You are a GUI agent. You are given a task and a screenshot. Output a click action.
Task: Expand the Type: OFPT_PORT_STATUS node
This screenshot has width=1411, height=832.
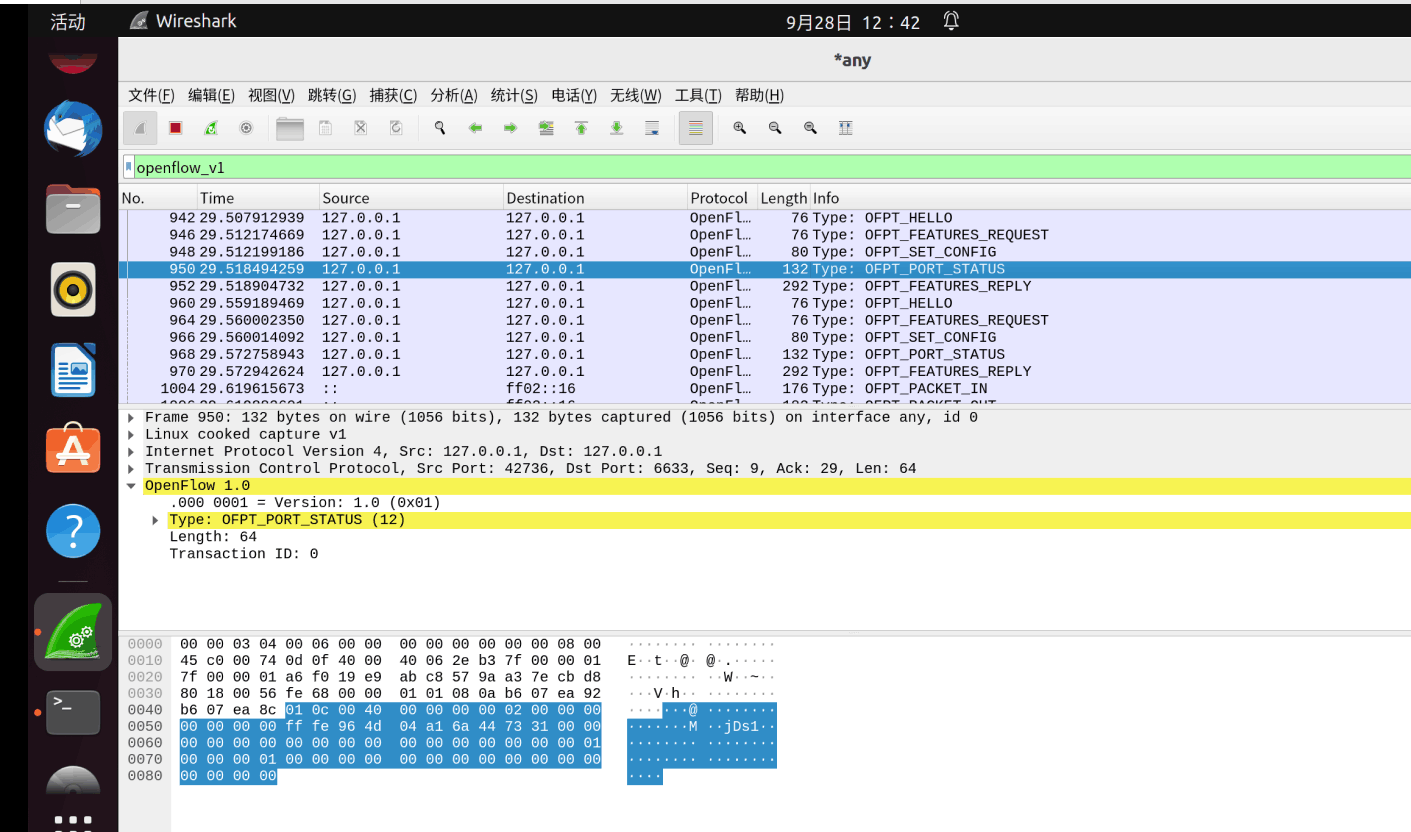(x=155, y=520)
